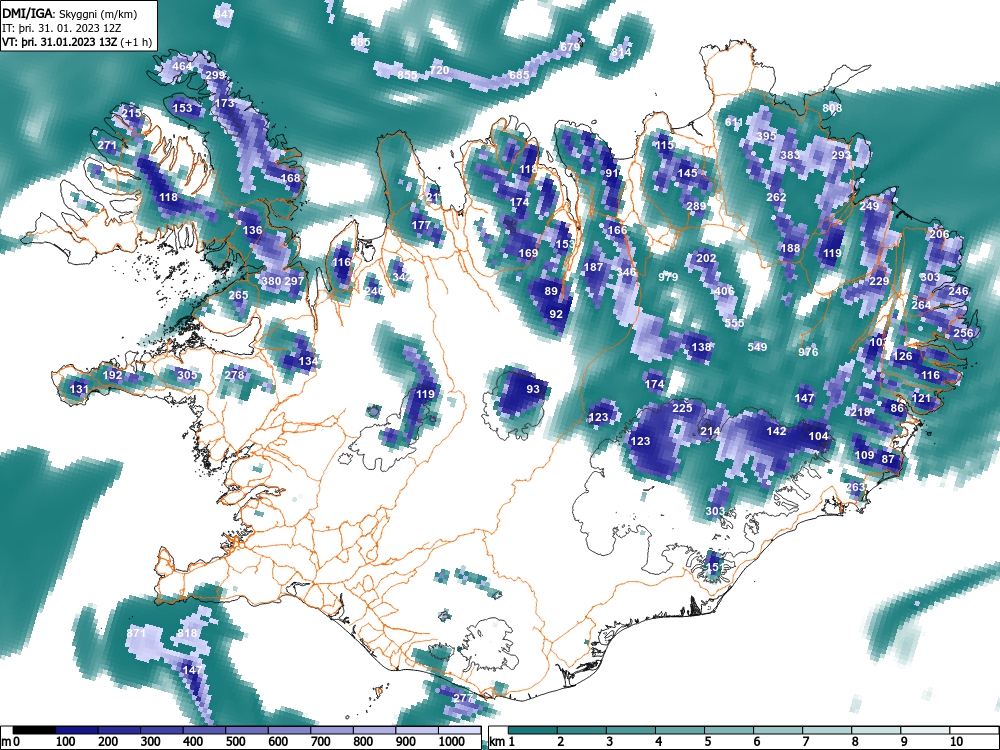1000x750 pixels.
Task: Click visibility value 299 in Westfjords
Action: pyautogui.click(x=215, y=75)
